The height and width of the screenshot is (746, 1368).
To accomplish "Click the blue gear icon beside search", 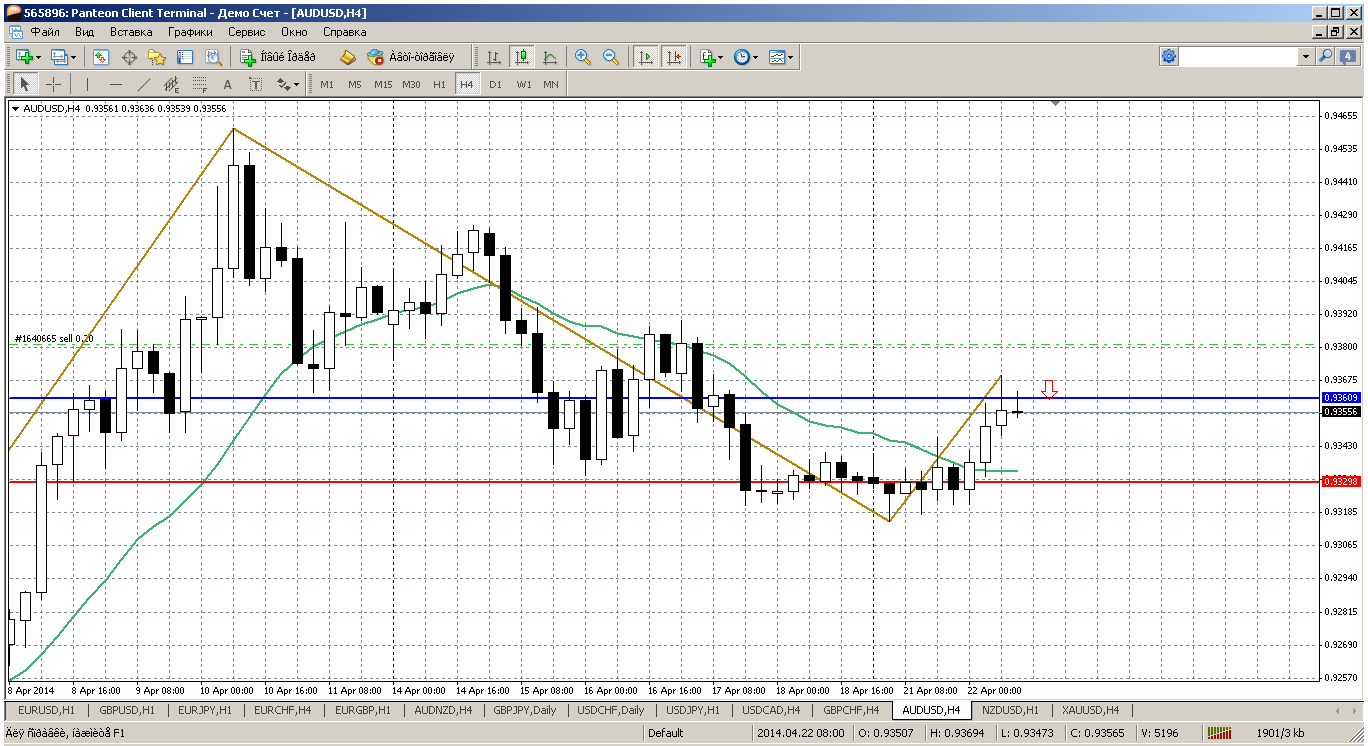I will 1169,57.
